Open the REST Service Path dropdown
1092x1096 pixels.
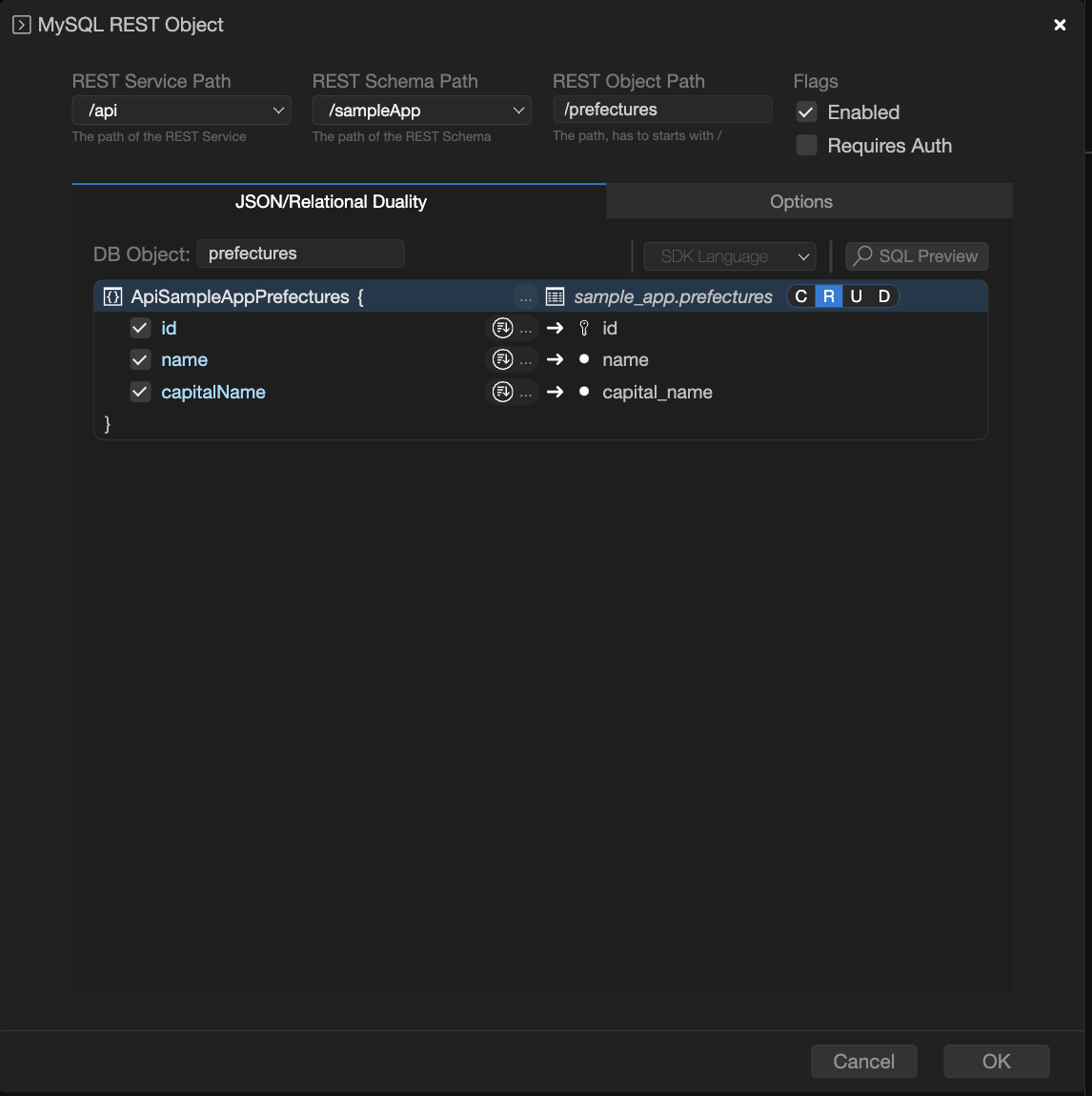click(181, 111)
